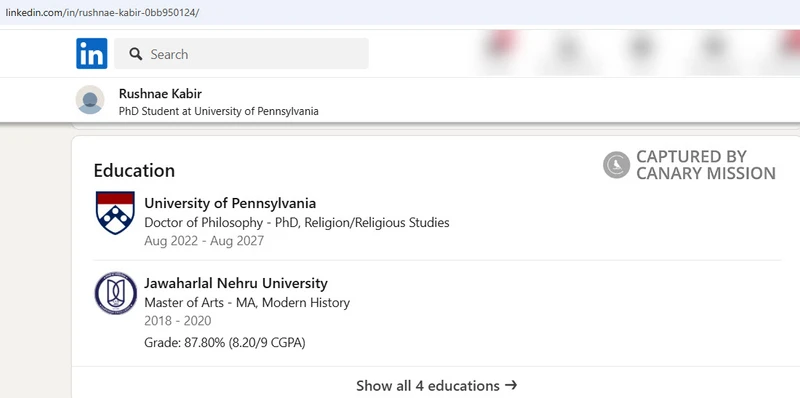Click the LinkedIn logo icon
This screenshot has height=398, width=800.
tap(92, 54)
